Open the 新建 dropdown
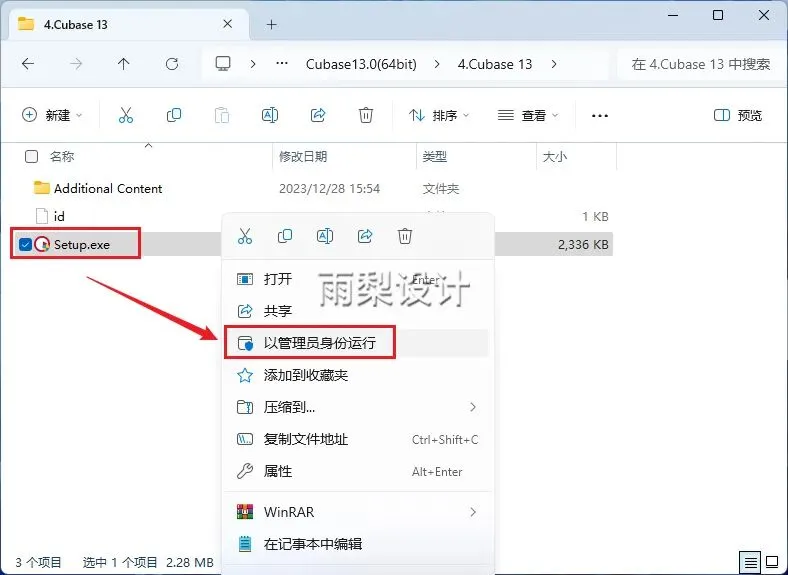788x575 pixels. click(x=52, y=116)
